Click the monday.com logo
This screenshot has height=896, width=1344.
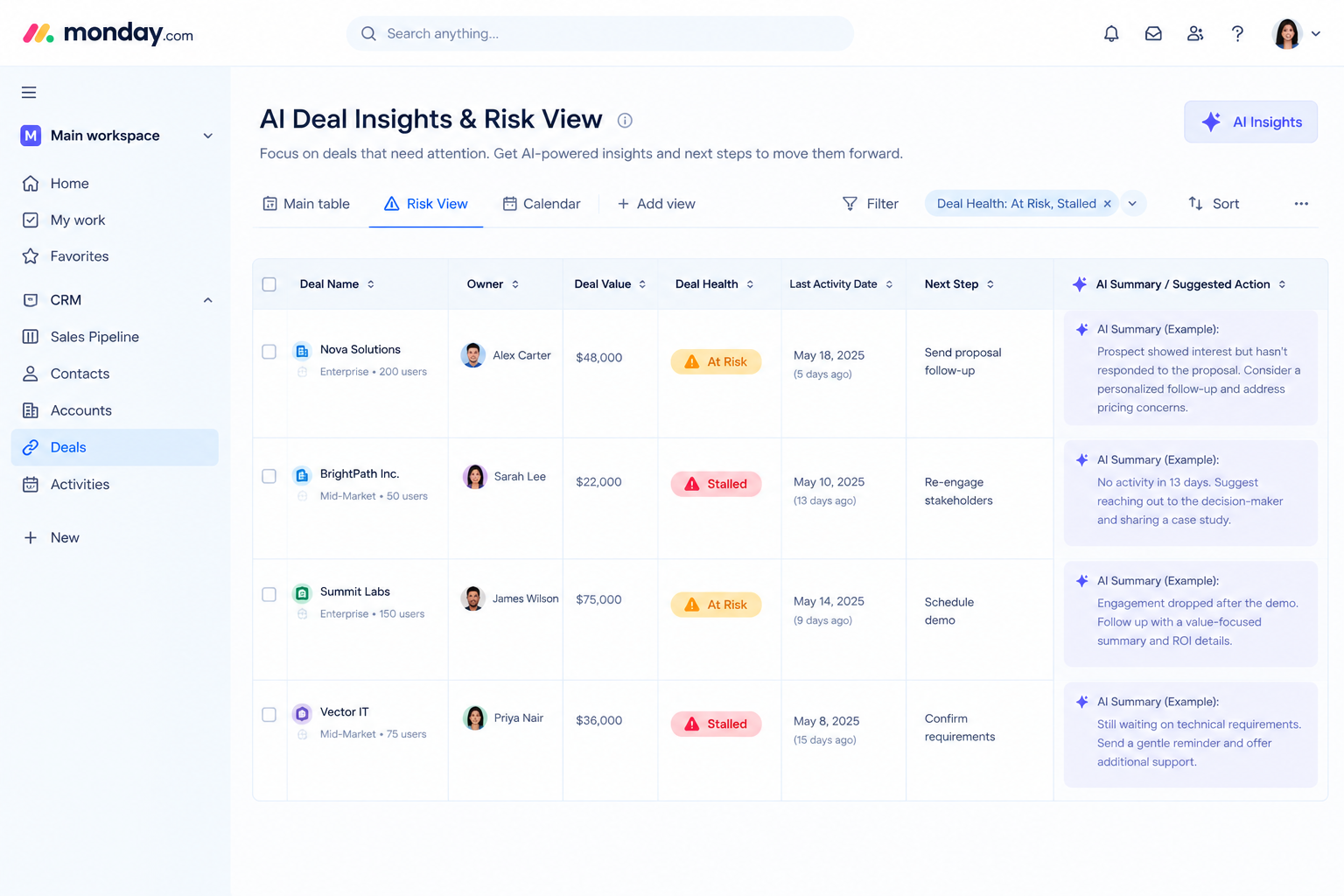[108, 34]
